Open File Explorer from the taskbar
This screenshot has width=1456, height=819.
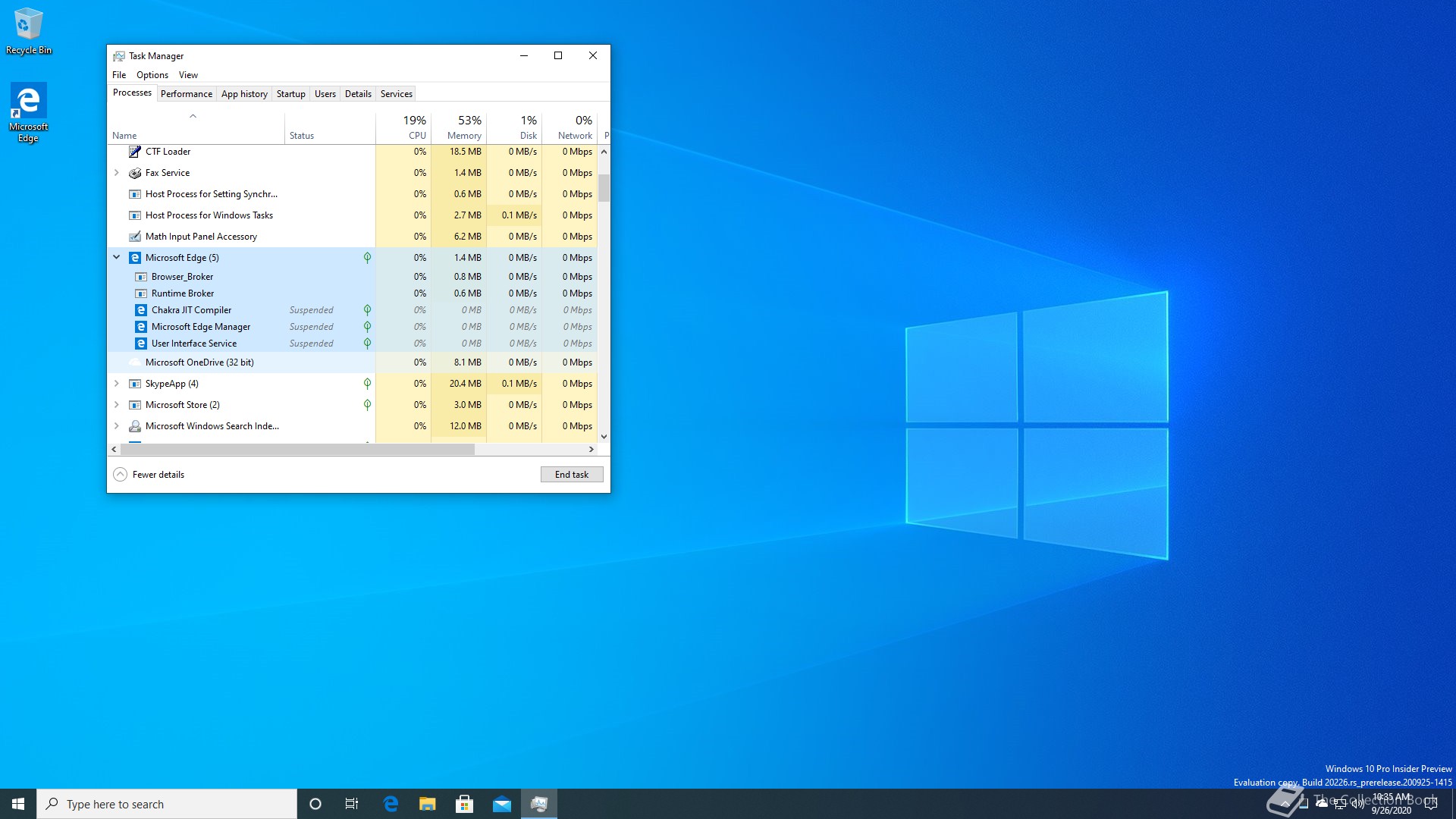point(428,804)
